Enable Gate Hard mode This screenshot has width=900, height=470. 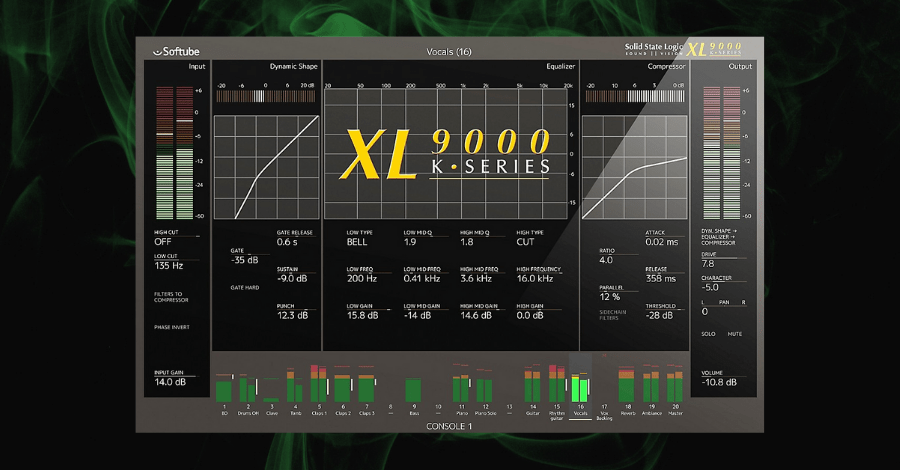(245, 288)
